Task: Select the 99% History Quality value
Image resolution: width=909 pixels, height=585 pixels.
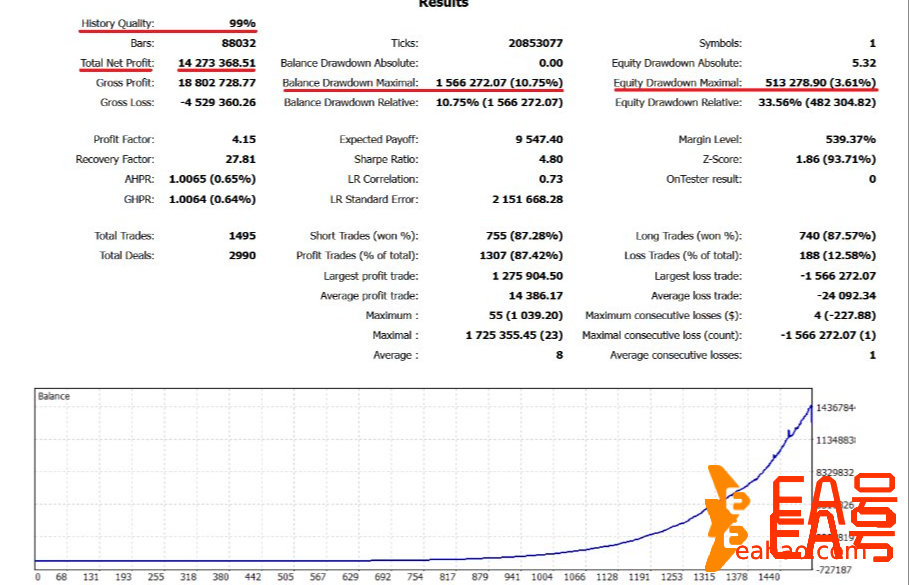Action: [241, 23]
